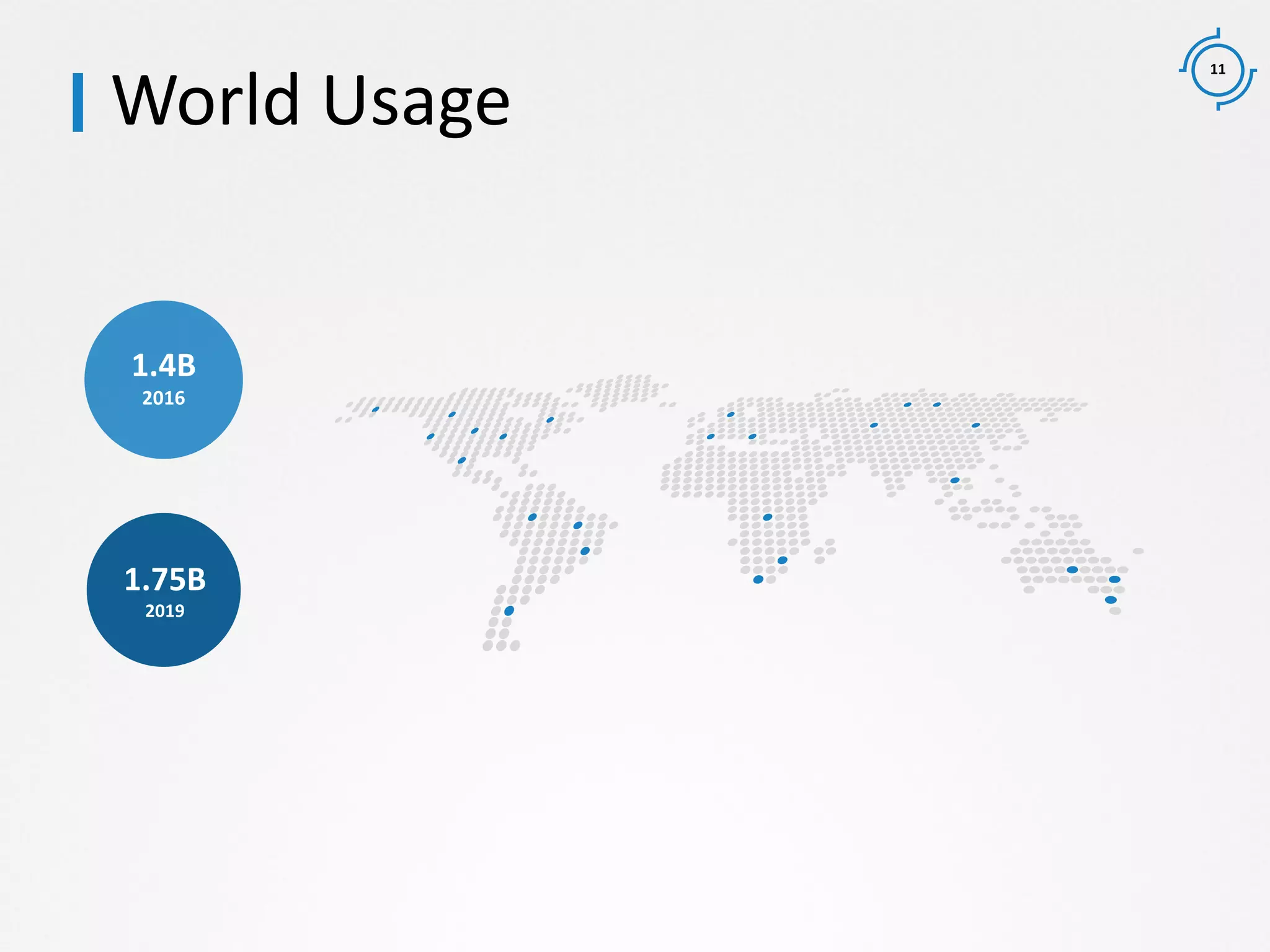The width and height of the screenshot is (1270, 952).
Task: Click the "2019" year label
Action: (165, 611)
